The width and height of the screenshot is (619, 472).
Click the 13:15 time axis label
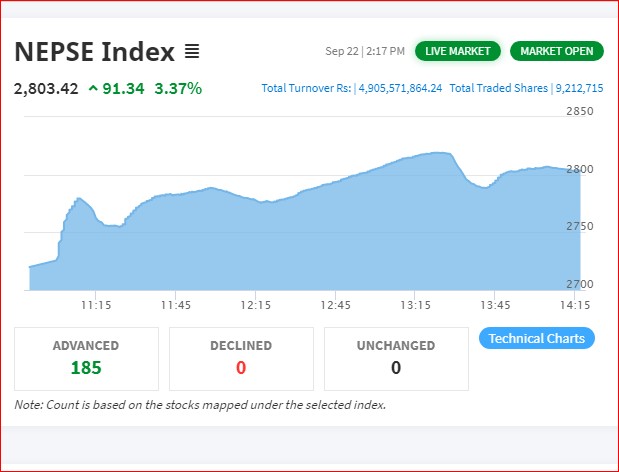click(x=415, y=305)
